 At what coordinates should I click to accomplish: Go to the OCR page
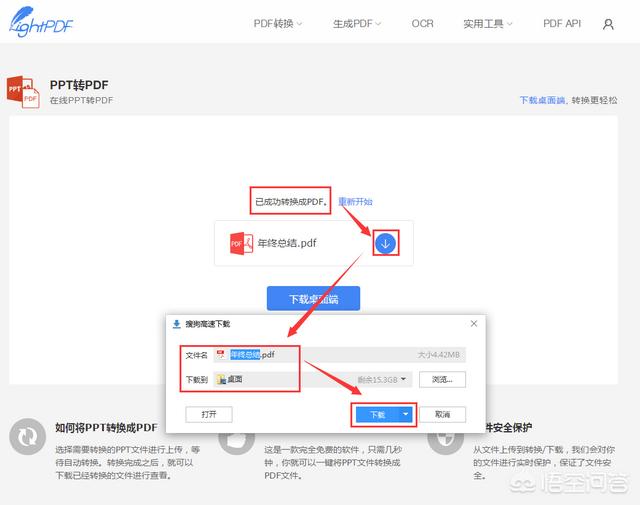[422, 24]
